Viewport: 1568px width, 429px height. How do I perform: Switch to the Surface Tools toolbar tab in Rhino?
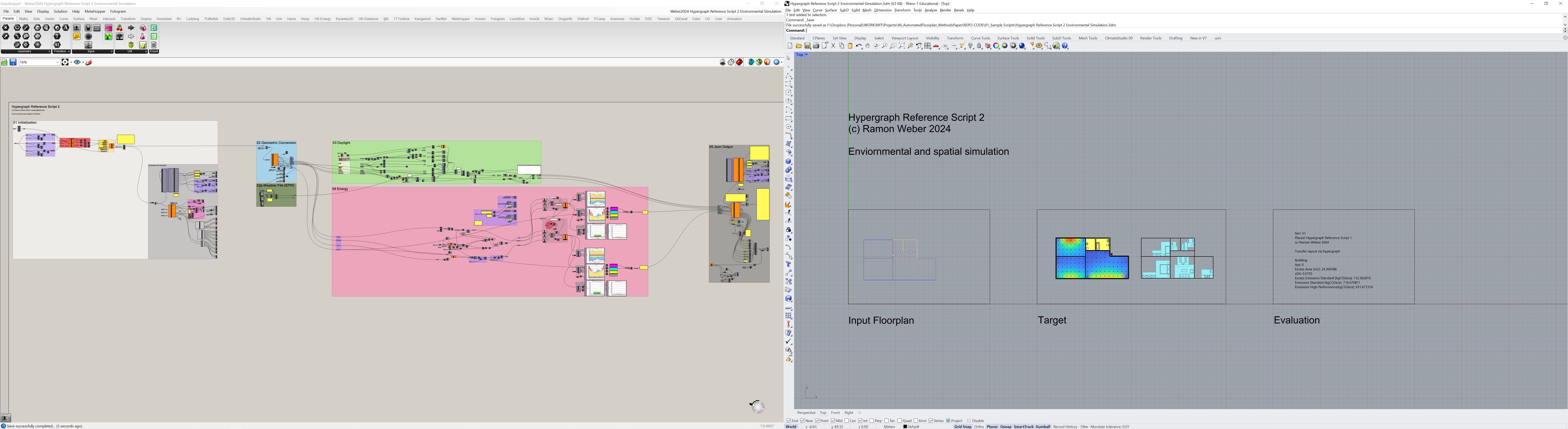(x=1008, y=38)
